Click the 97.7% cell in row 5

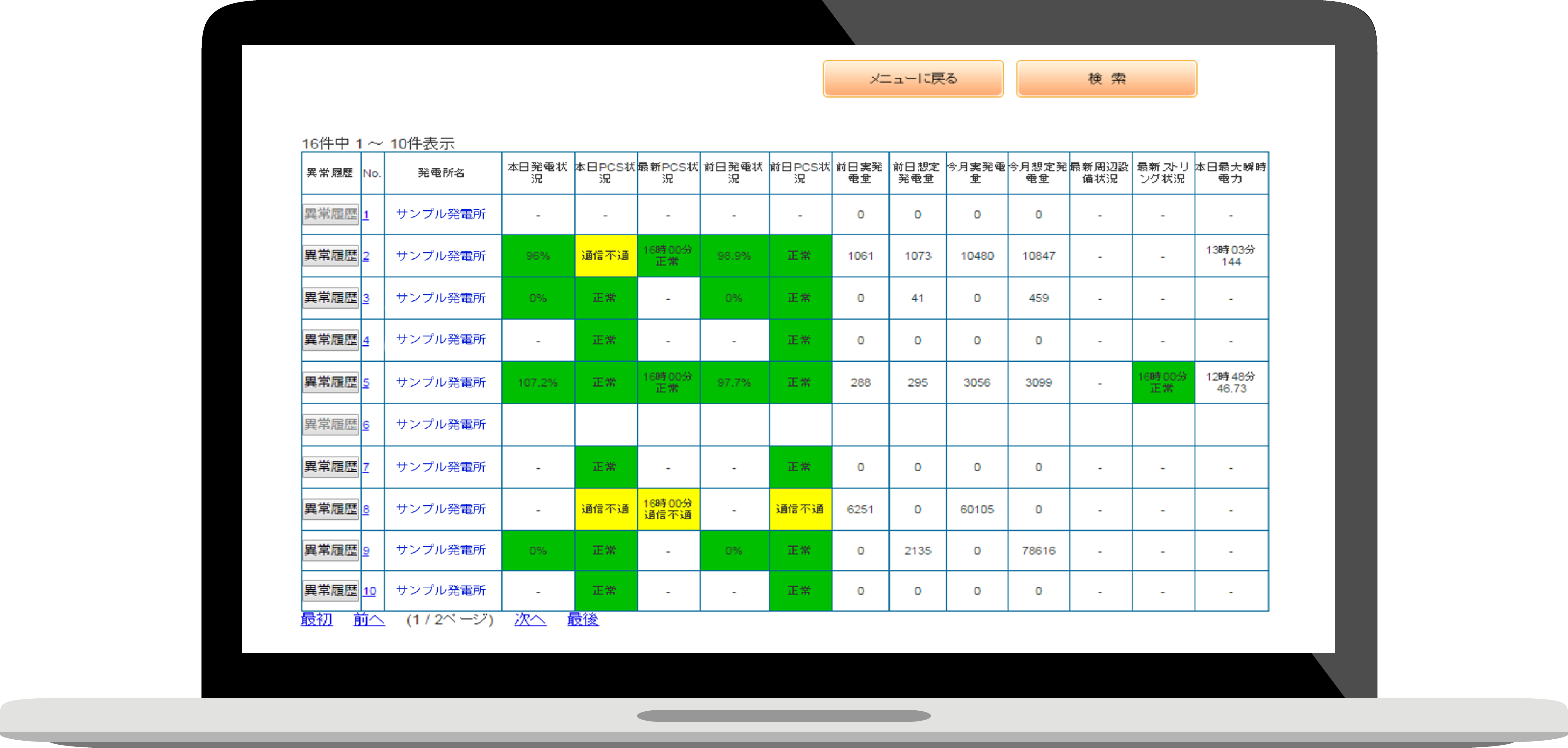[x=734, y=383]
